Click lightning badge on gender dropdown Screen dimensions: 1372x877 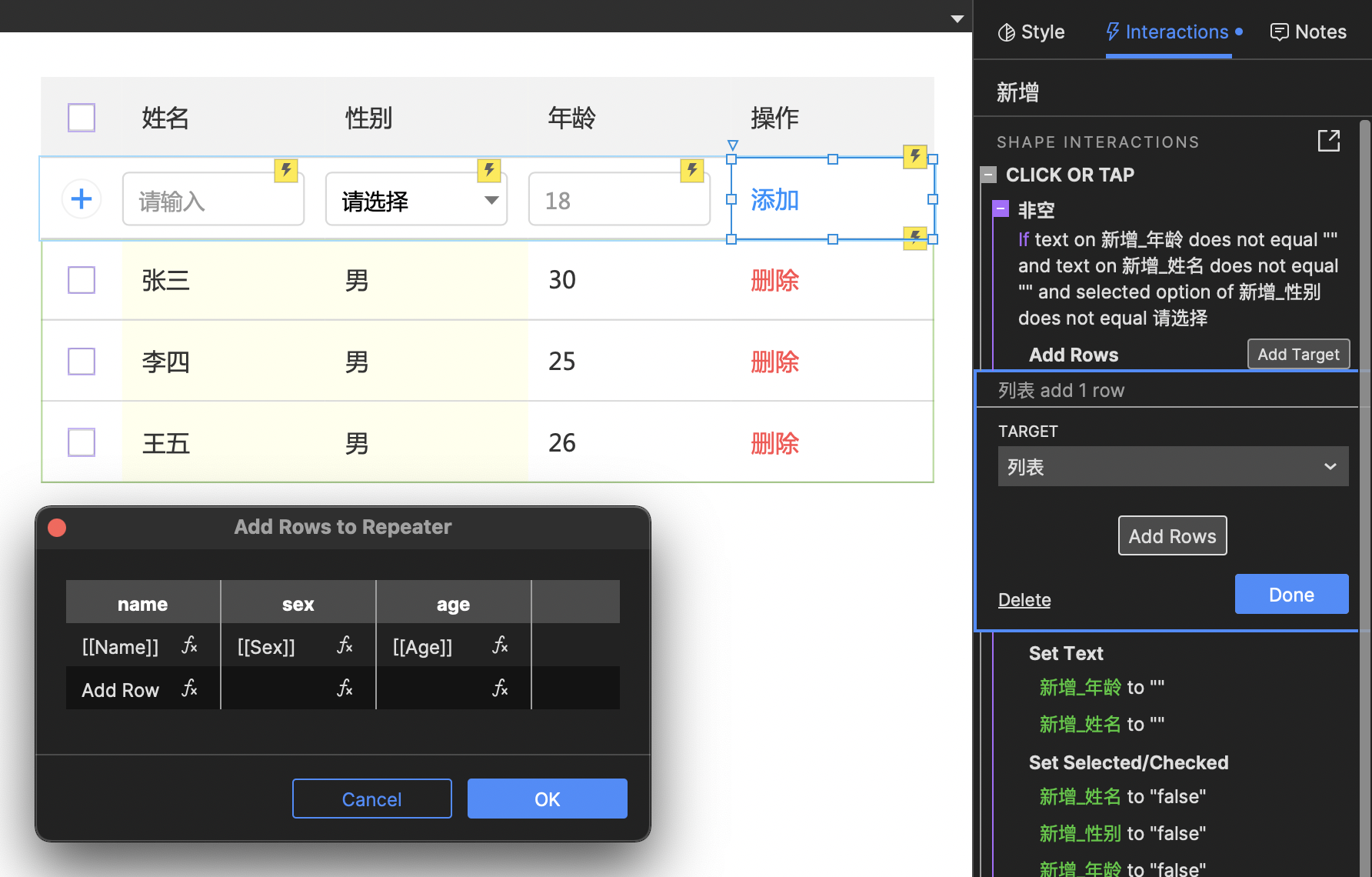[489, 170]
